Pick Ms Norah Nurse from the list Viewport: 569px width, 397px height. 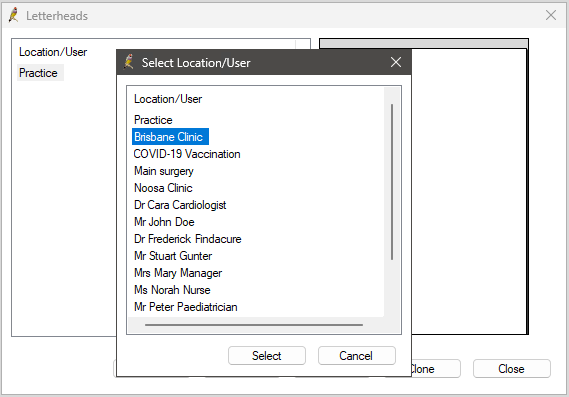coord(172,290)
